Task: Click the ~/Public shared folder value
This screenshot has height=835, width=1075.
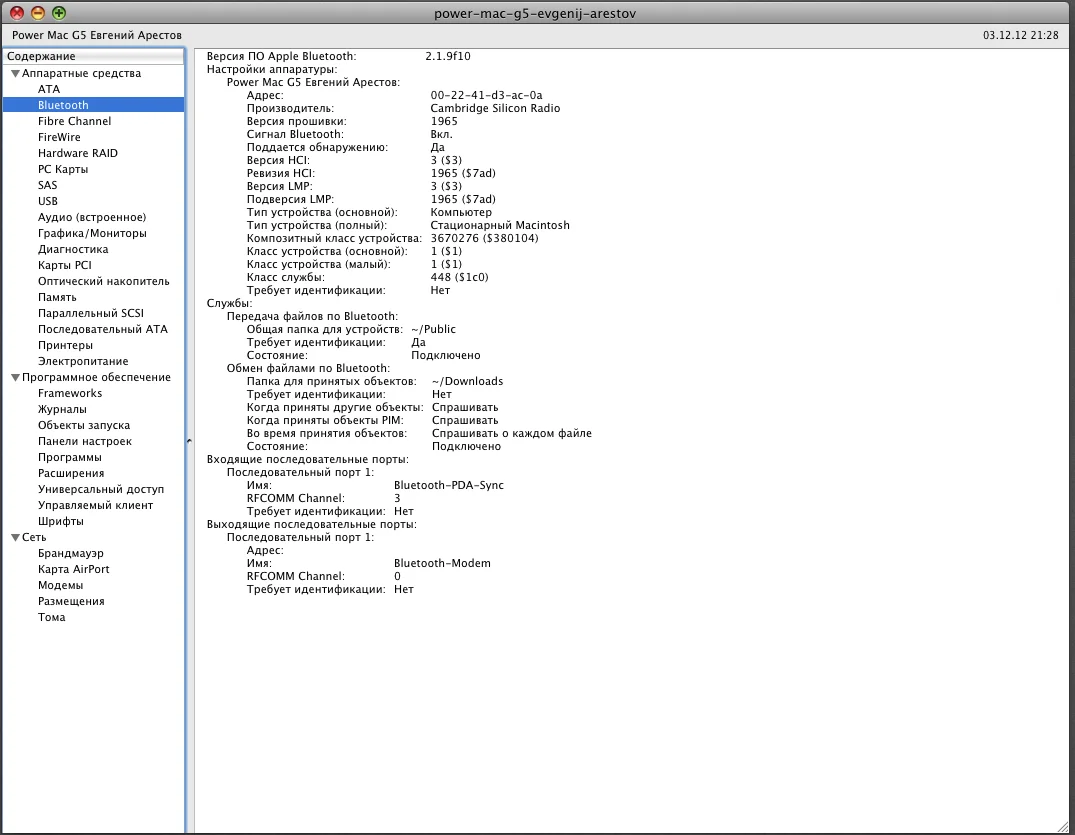Action: 433,329
